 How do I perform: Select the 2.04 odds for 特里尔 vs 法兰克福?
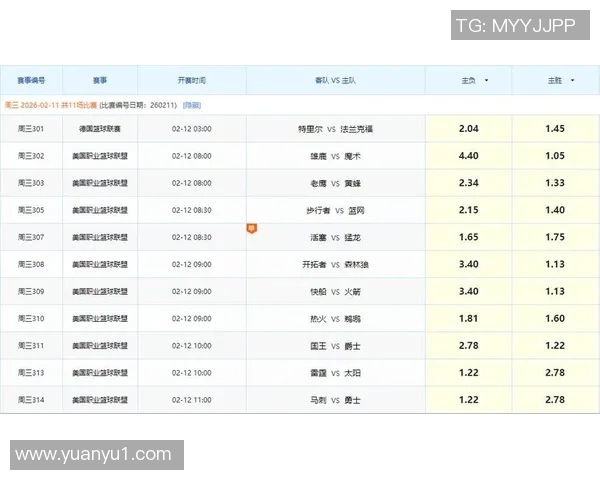click(468, 129)
